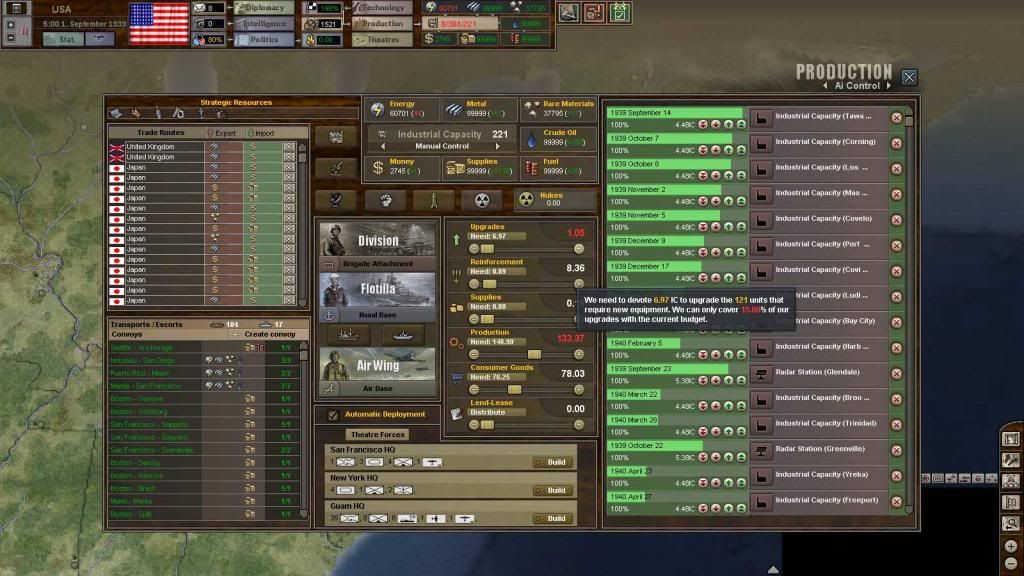Screen dimensions: 1024x576
Task: Cycle Manual Control mode to the left
Action: point(383,147)
